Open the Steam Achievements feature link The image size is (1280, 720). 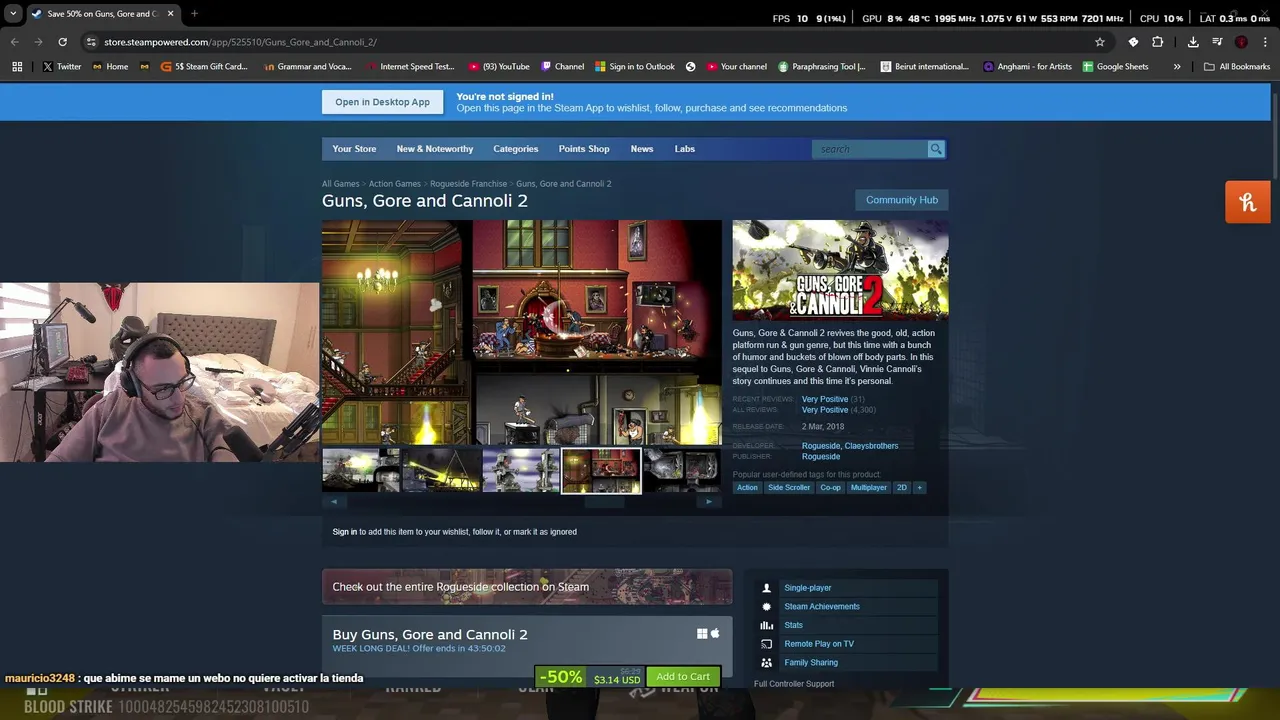point(822,607)
